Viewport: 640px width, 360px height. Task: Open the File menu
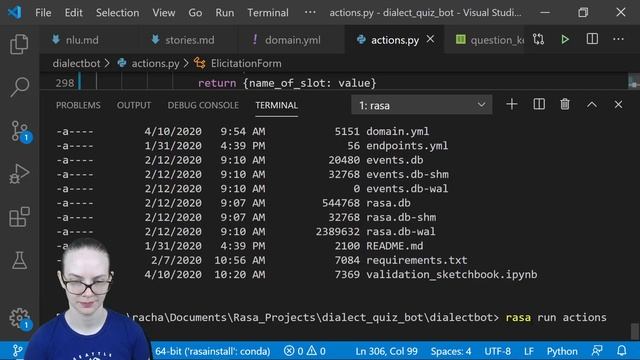tap(43, 13)
